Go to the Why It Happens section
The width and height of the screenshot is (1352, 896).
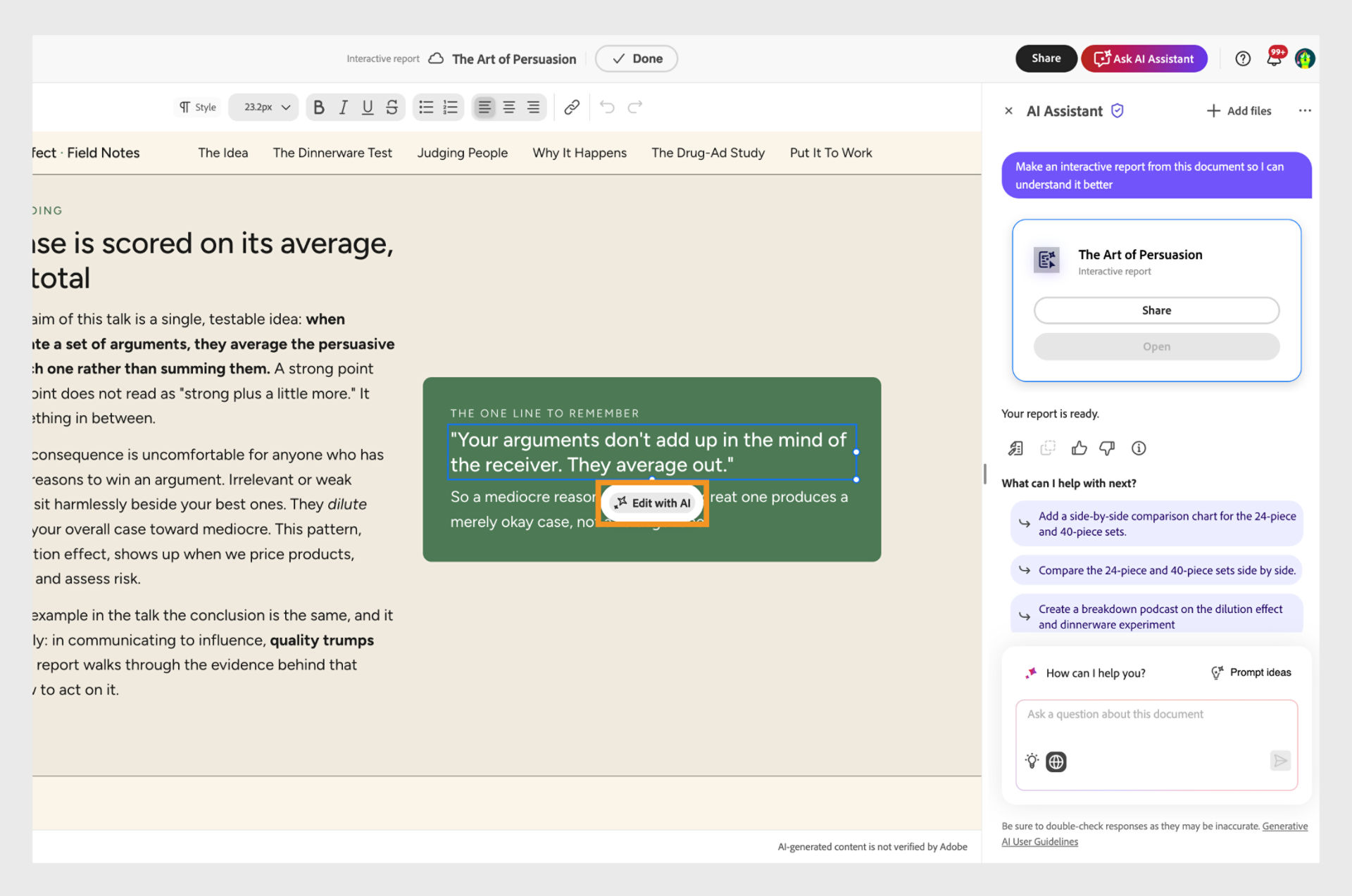[580, 153]
